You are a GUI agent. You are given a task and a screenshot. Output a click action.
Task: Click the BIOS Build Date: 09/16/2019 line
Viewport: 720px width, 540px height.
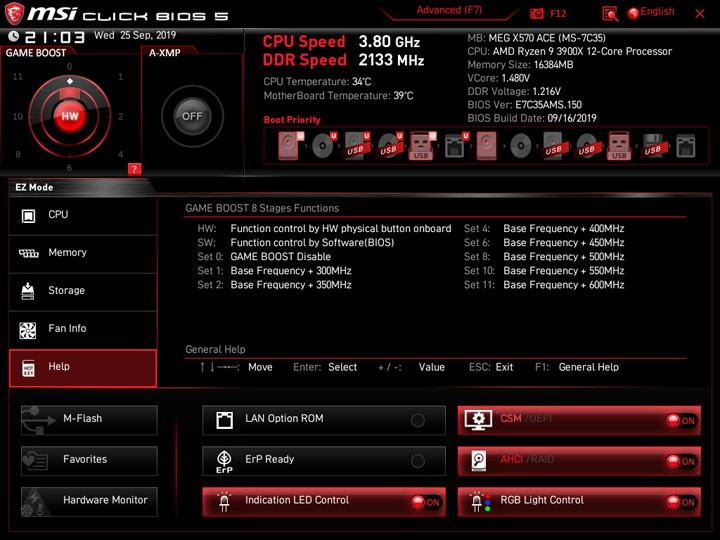click(532, 118)
